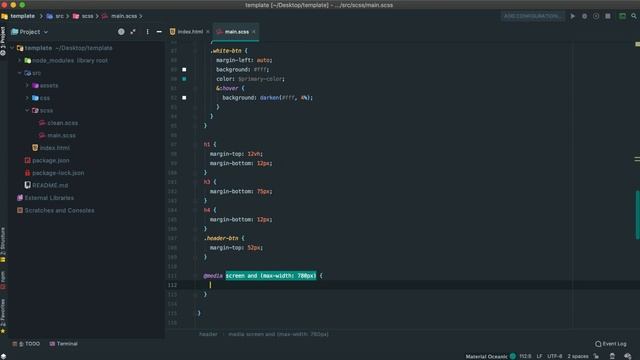
Task: Click the Run with Coverage icon
Action: [x=596, y=16]
